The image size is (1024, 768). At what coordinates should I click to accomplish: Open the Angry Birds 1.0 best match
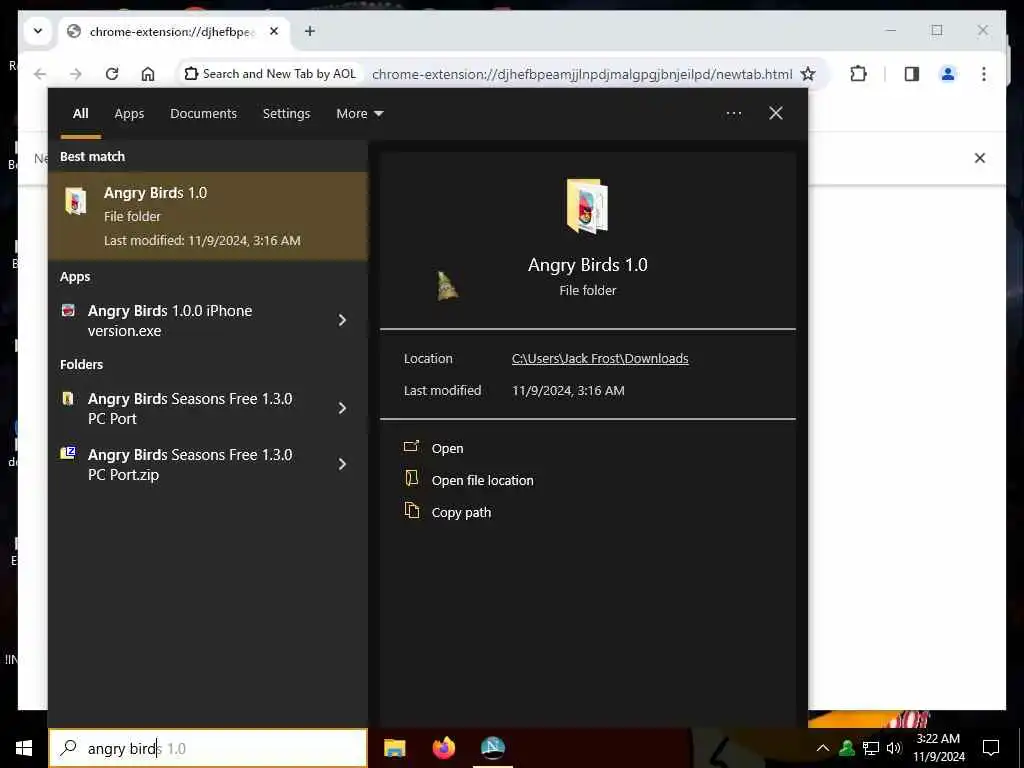[208, 216]
